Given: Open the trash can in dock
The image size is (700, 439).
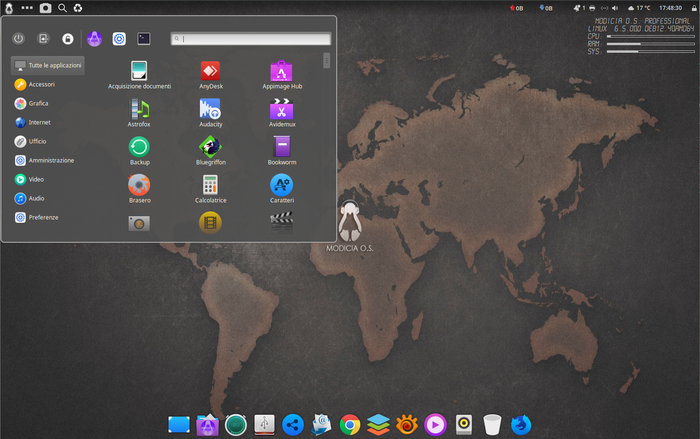Looking at the screenshot, I should click(x=491, y=424).
